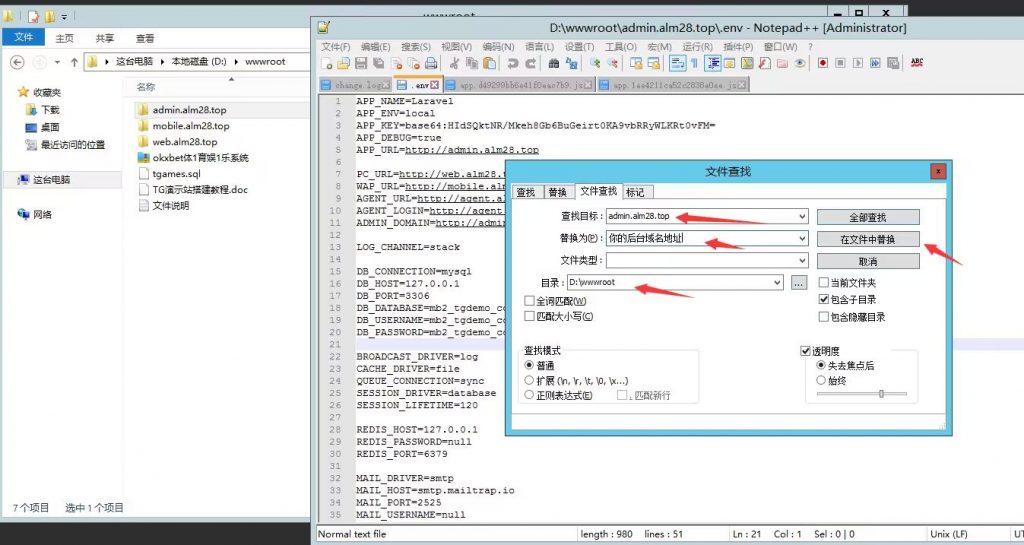1024x545 pixels.
Task: Go up one folder in Explorer
Action: tap(73, 62)
